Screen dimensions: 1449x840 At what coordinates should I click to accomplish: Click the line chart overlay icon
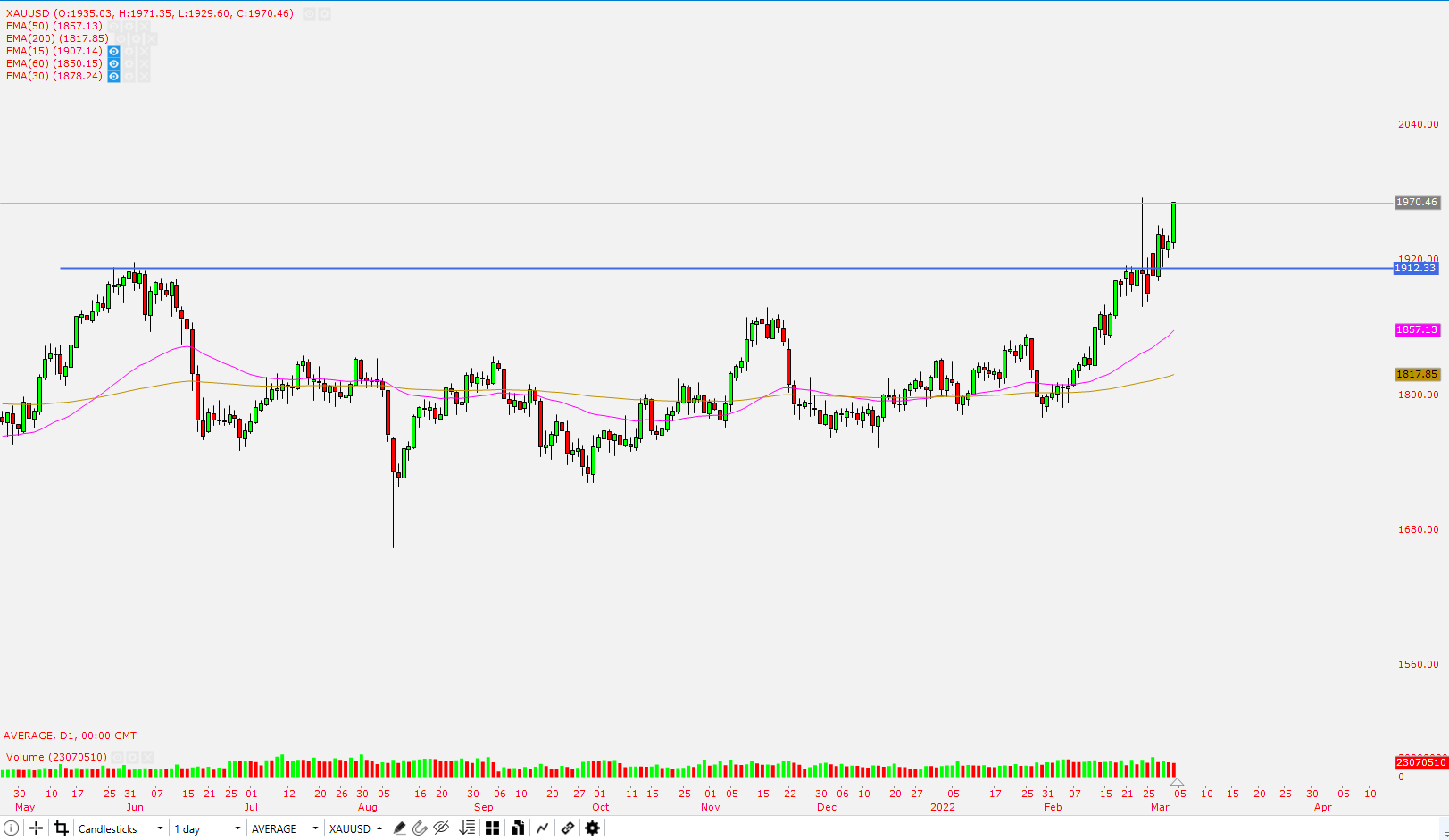click(542, 828)
